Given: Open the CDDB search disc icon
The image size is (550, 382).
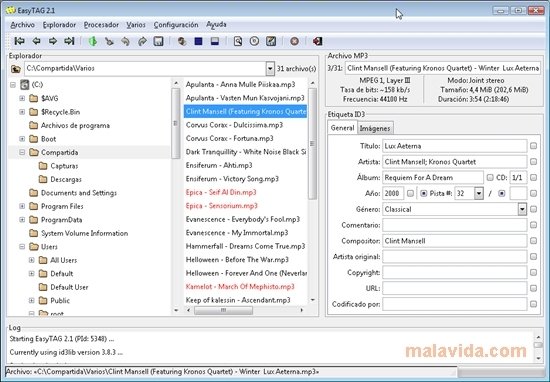Looking at the screenshot, I should point(255,41).
